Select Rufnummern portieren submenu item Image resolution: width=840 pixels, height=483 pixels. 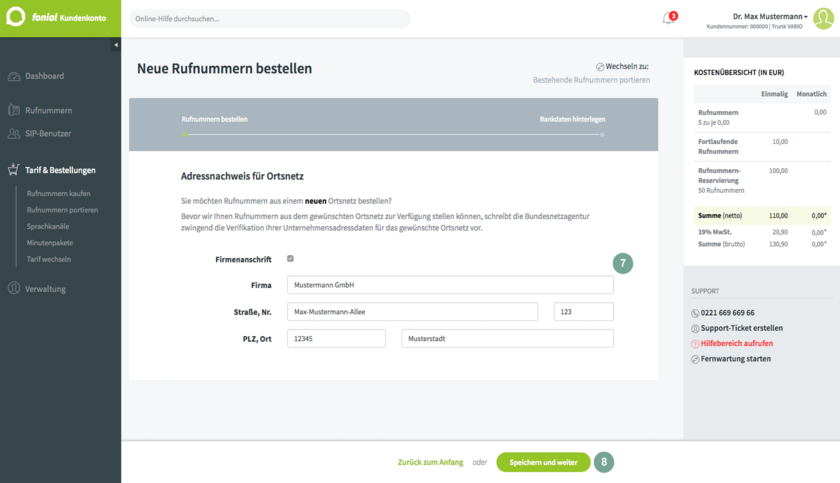pyautogui.click(x=62, y=210)
